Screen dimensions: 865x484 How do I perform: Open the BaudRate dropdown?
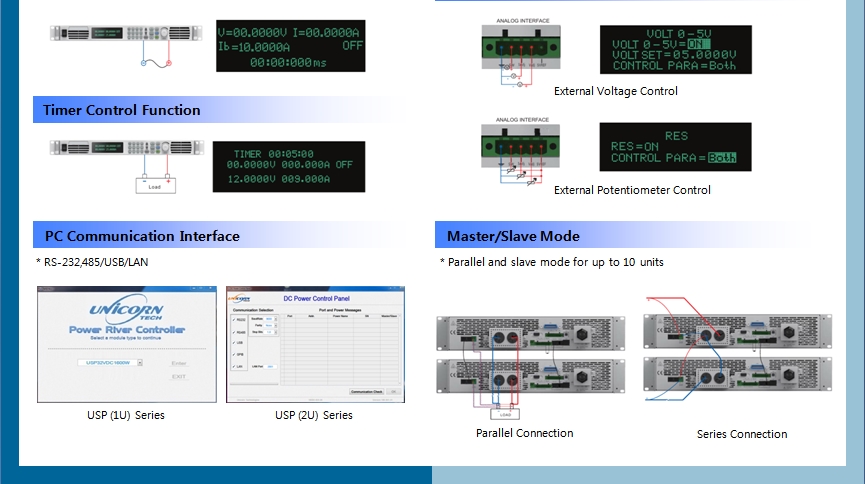tap(270, 319)
